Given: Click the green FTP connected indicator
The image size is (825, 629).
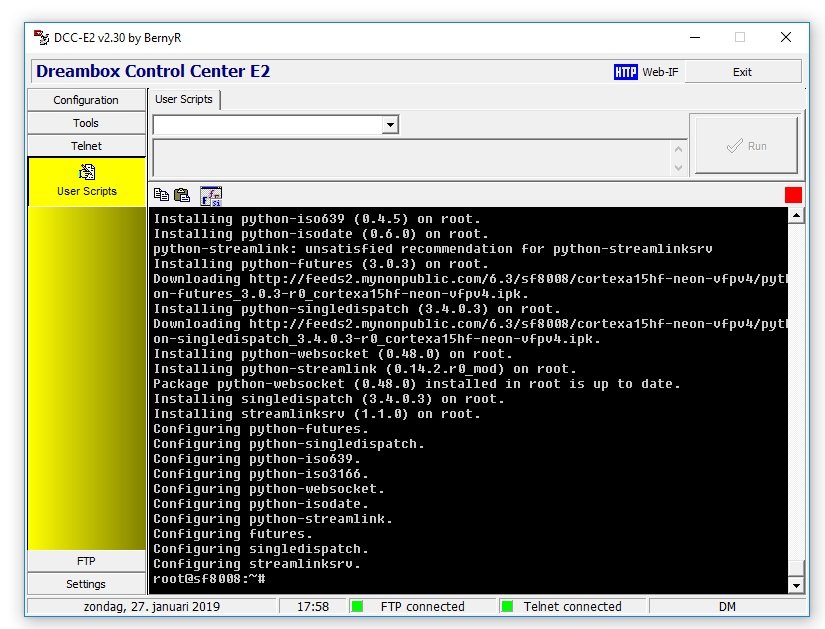Looking at the screenshot, I should (357, 606).
